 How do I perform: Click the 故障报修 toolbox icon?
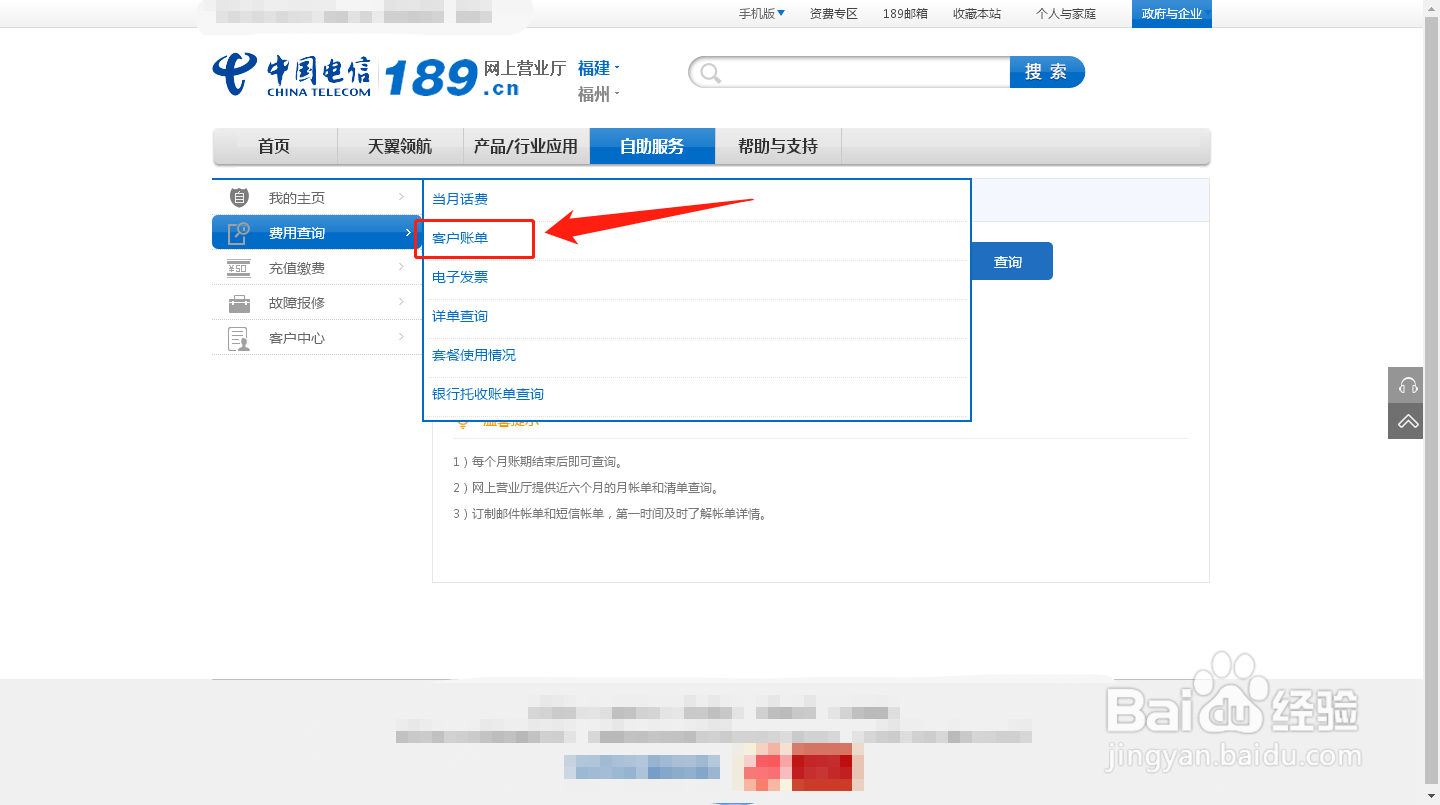tap(239, 303)
